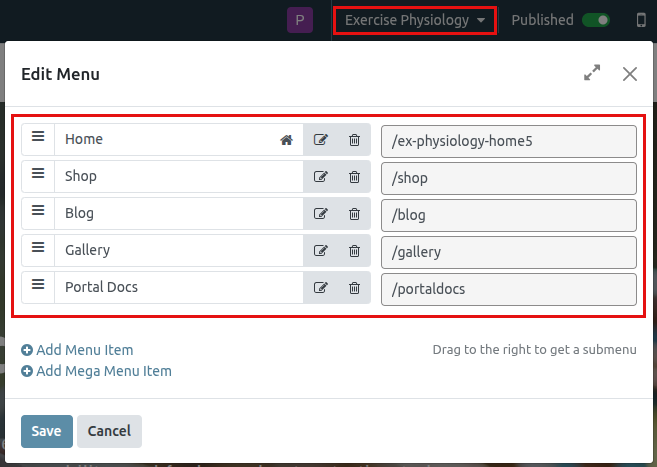Cancel the Edit Menu dialog

(109, 431)
